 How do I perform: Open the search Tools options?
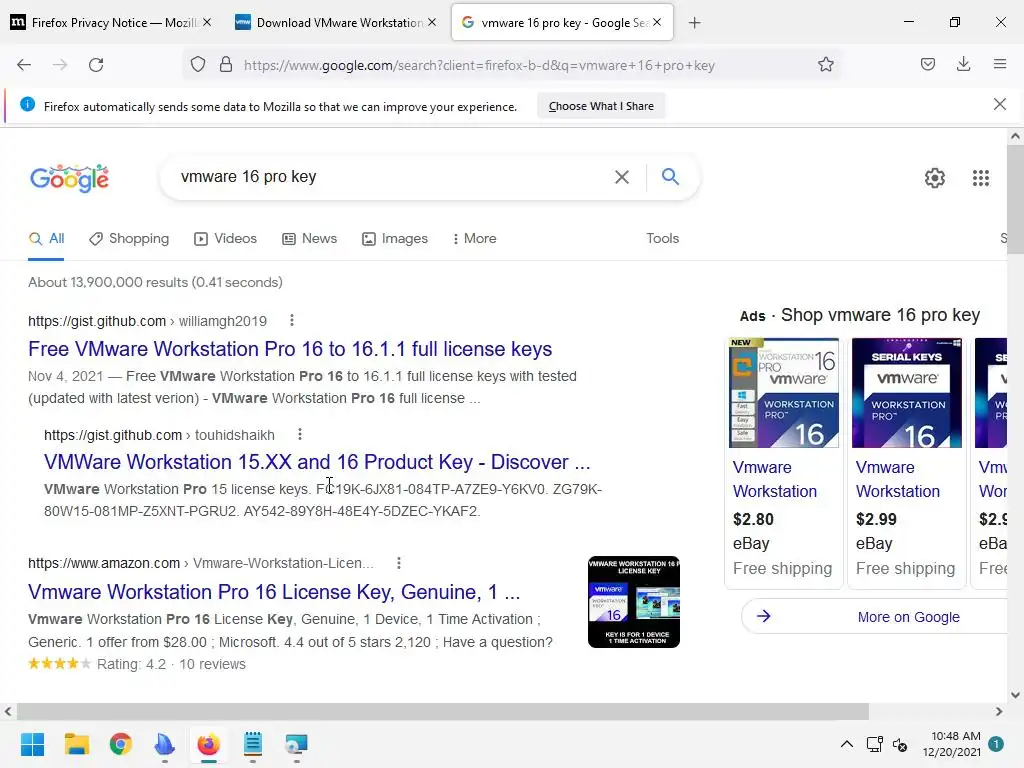coord(662,238)
